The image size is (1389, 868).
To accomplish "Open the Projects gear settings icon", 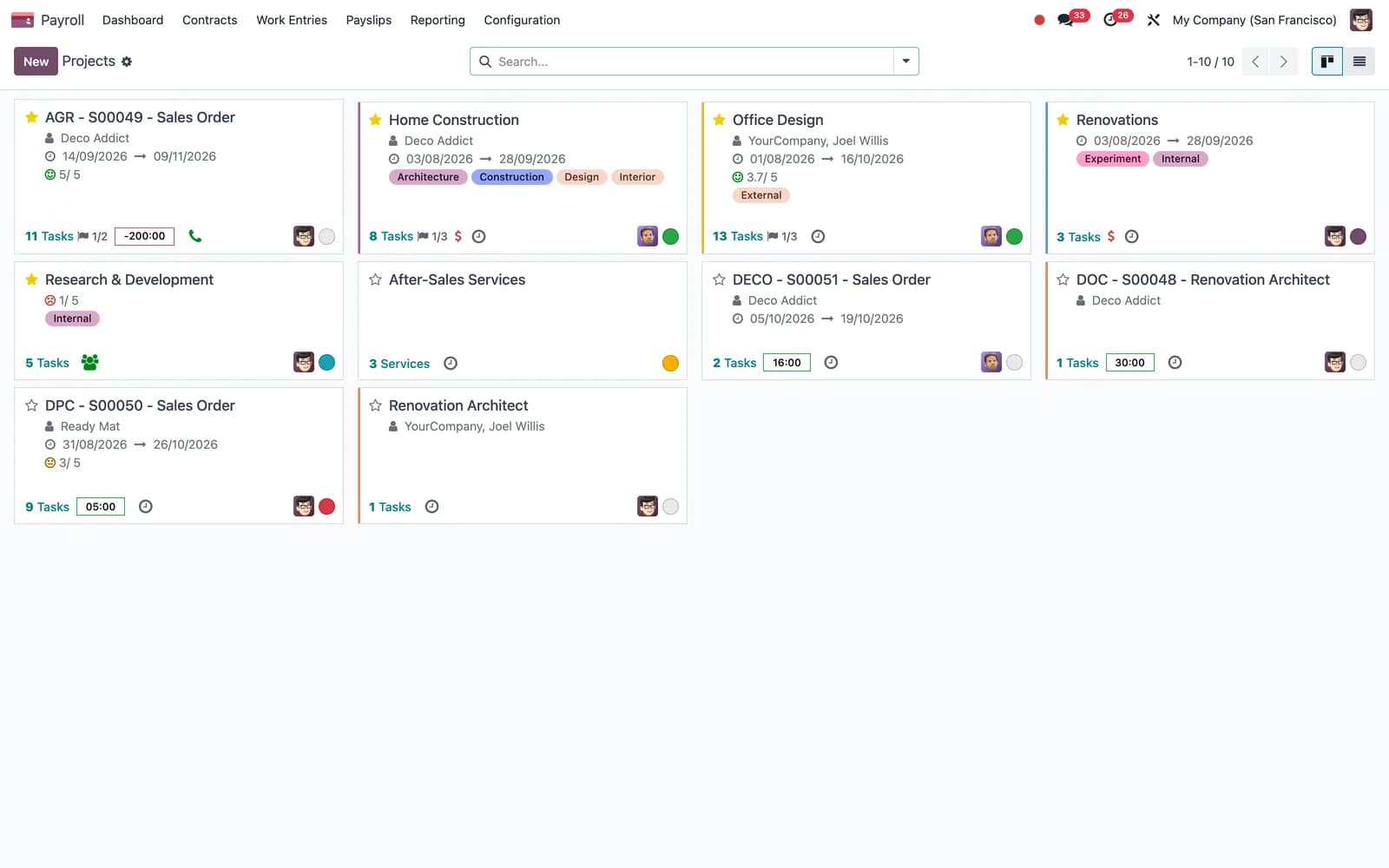I will tap(127, 62).
